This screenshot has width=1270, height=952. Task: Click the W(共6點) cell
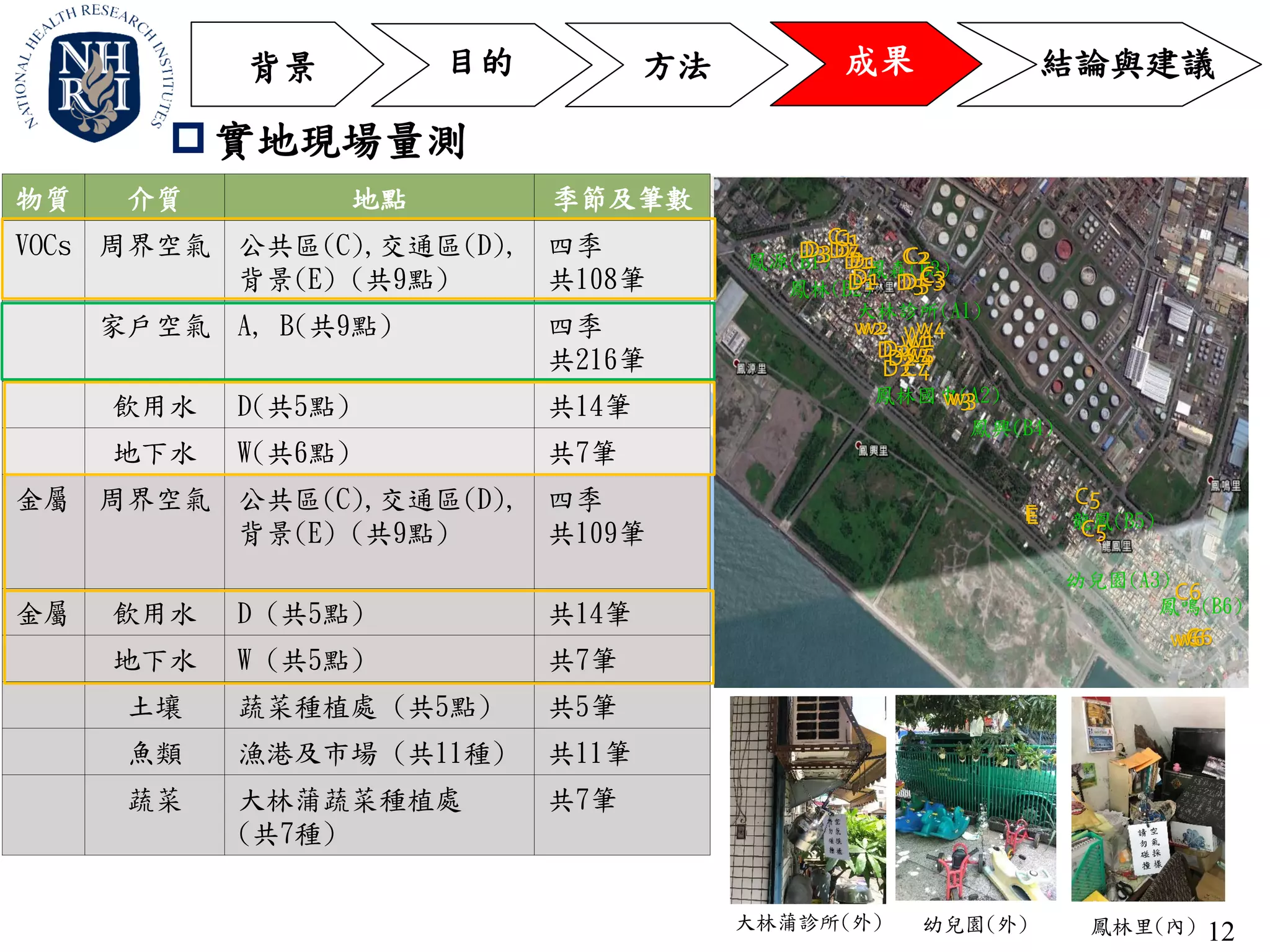click(379, 452)
